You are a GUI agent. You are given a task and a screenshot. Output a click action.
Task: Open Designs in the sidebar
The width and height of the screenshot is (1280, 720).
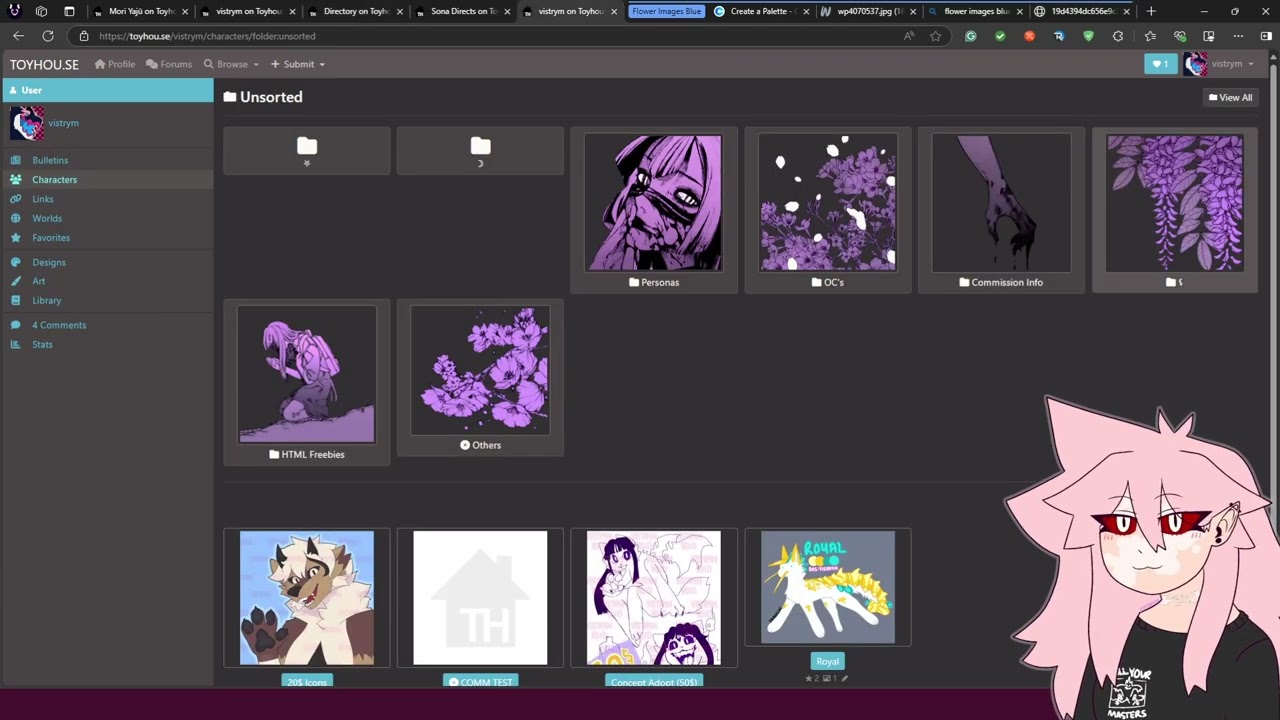pyautogui.click(x=49, y=262)
